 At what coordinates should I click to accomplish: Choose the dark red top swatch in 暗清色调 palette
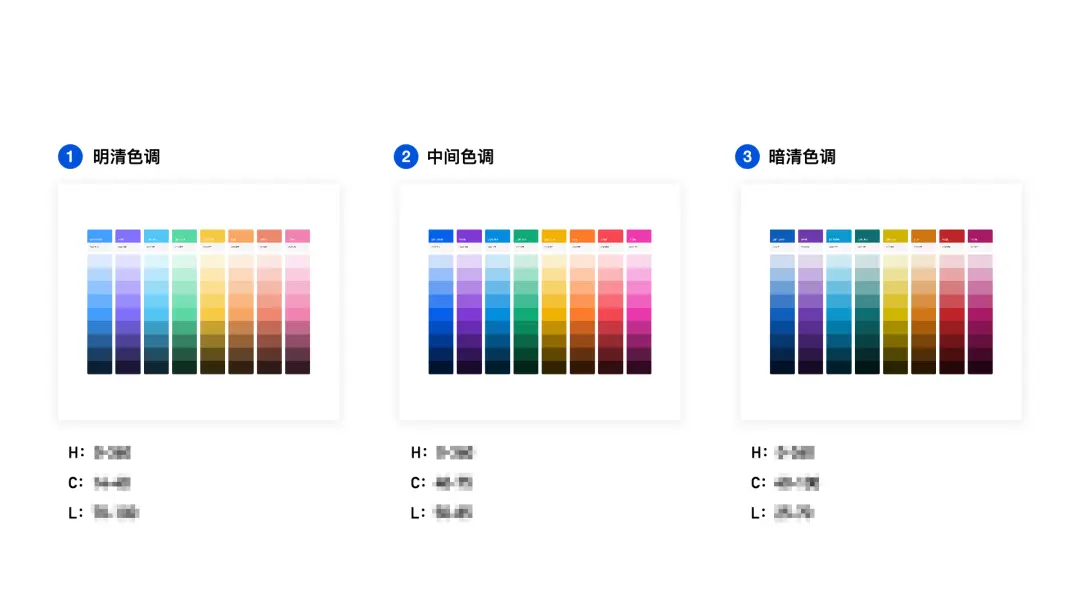coord(952,236)
